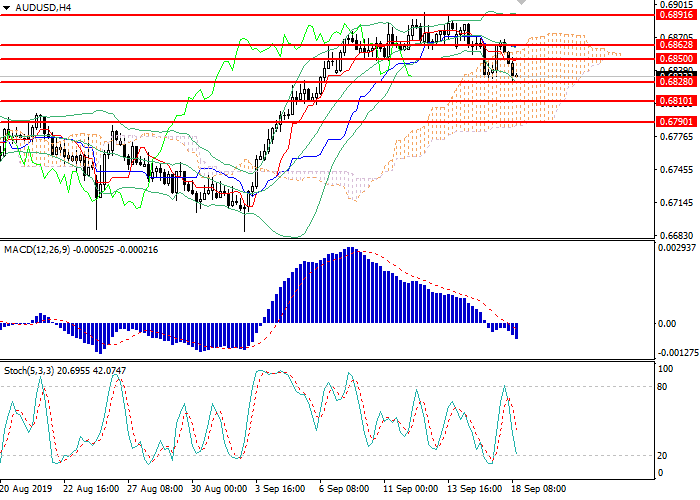Click the Stochastic 80 level scale label

coord(662,386)
